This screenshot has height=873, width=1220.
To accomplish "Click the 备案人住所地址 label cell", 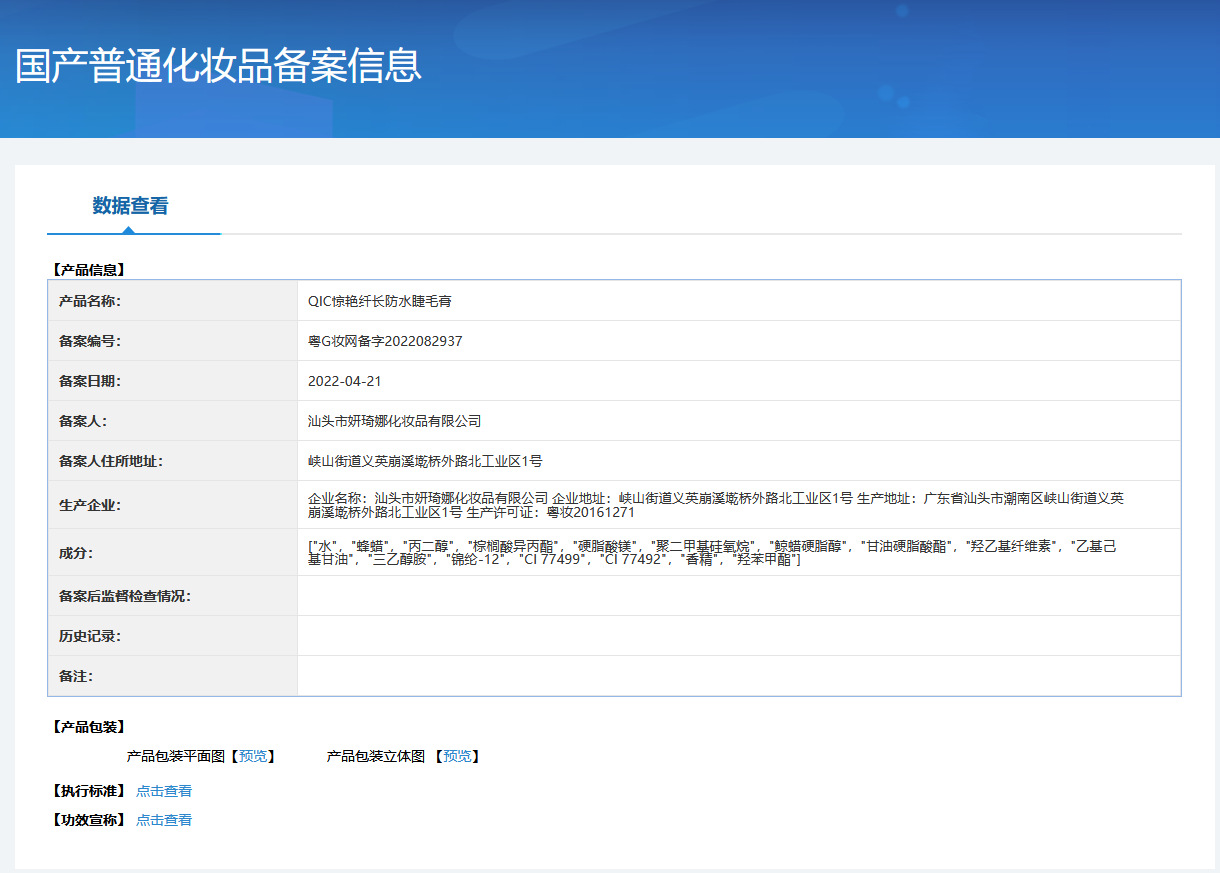I will coord(173,461).
